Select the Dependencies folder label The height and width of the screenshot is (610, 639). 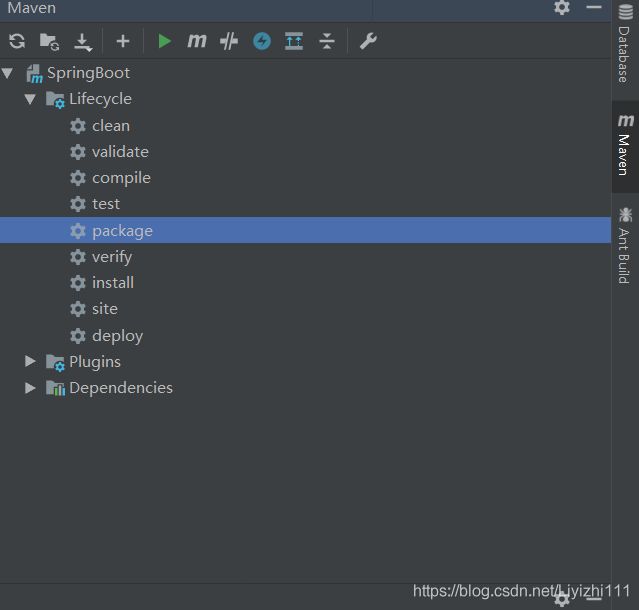[x=121, y=388]
